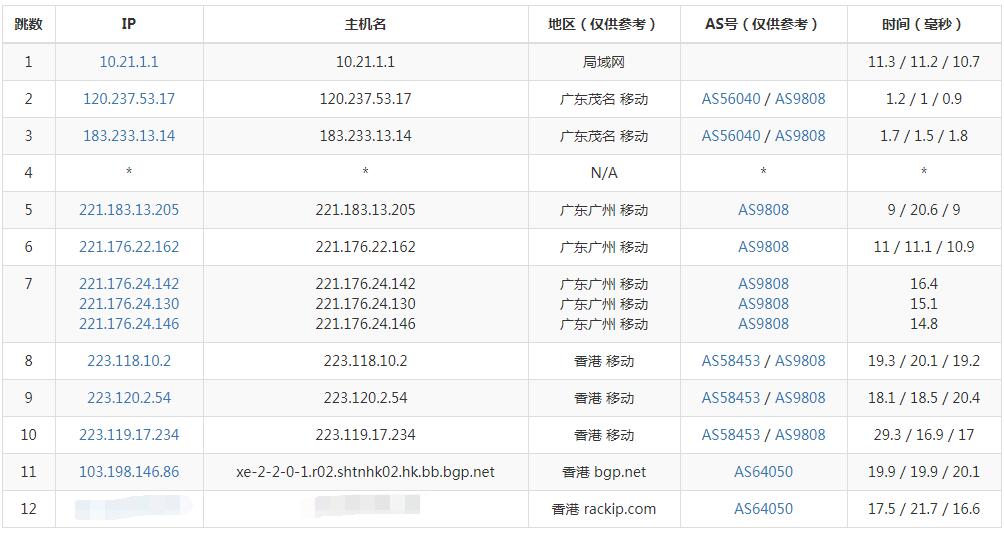
Task: Click the 跳数 column header
Action: [28, 24]
